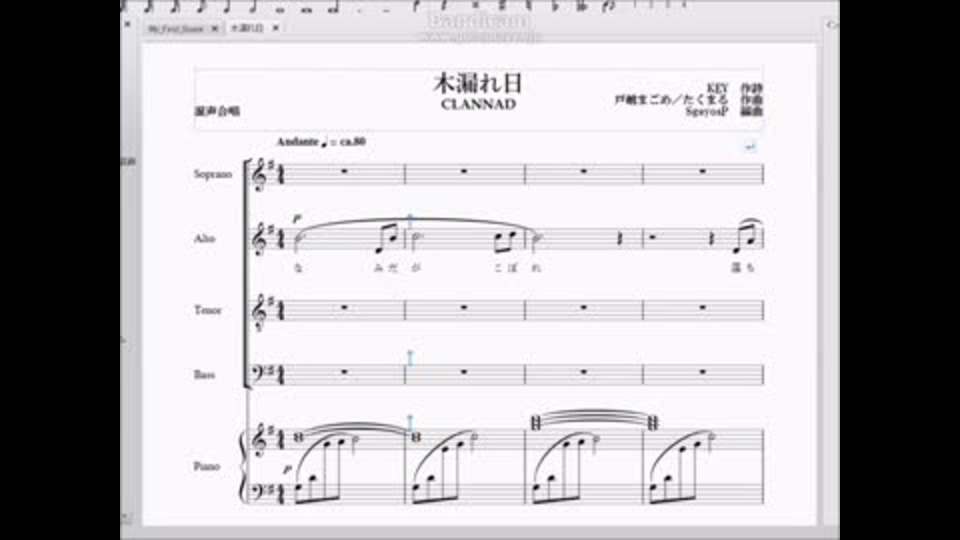Select the line break marker icon
The height and width of the screenshot is (540, 960).
[750, 147]
